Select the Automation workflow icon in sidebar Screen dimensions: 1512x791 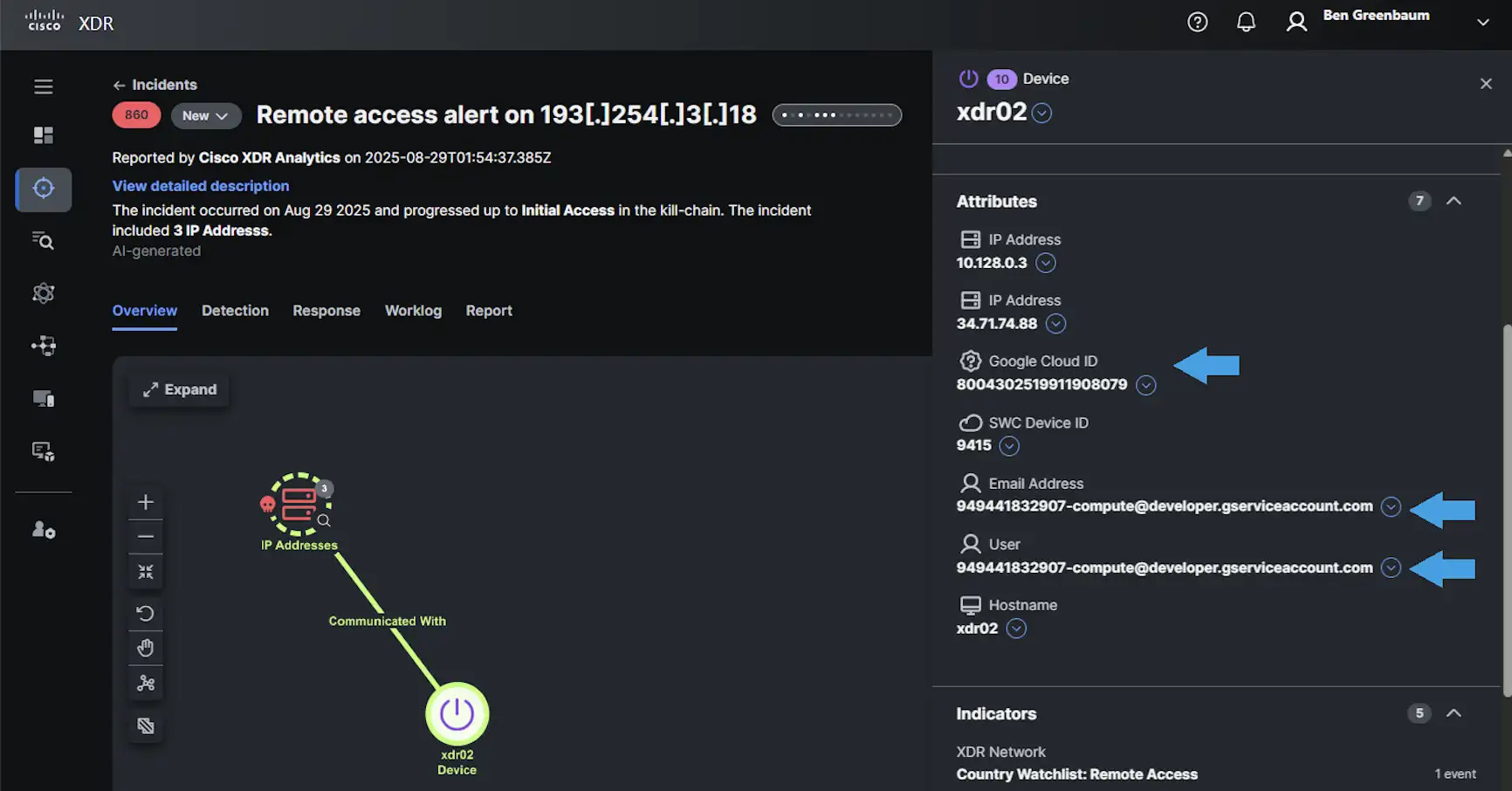[43, 345]
